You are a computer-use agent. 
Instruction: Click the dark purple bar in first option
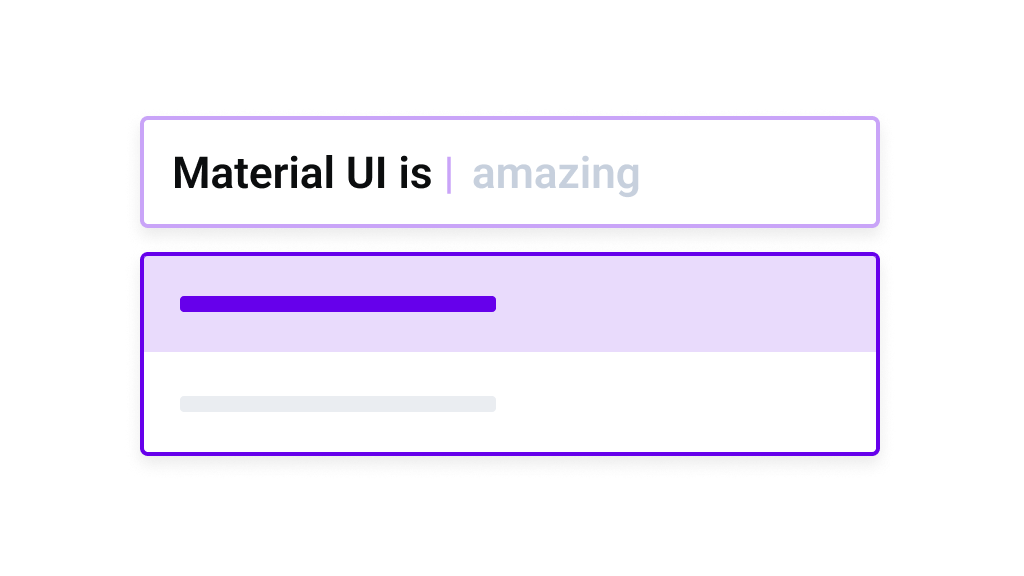(x=338, y=304)
